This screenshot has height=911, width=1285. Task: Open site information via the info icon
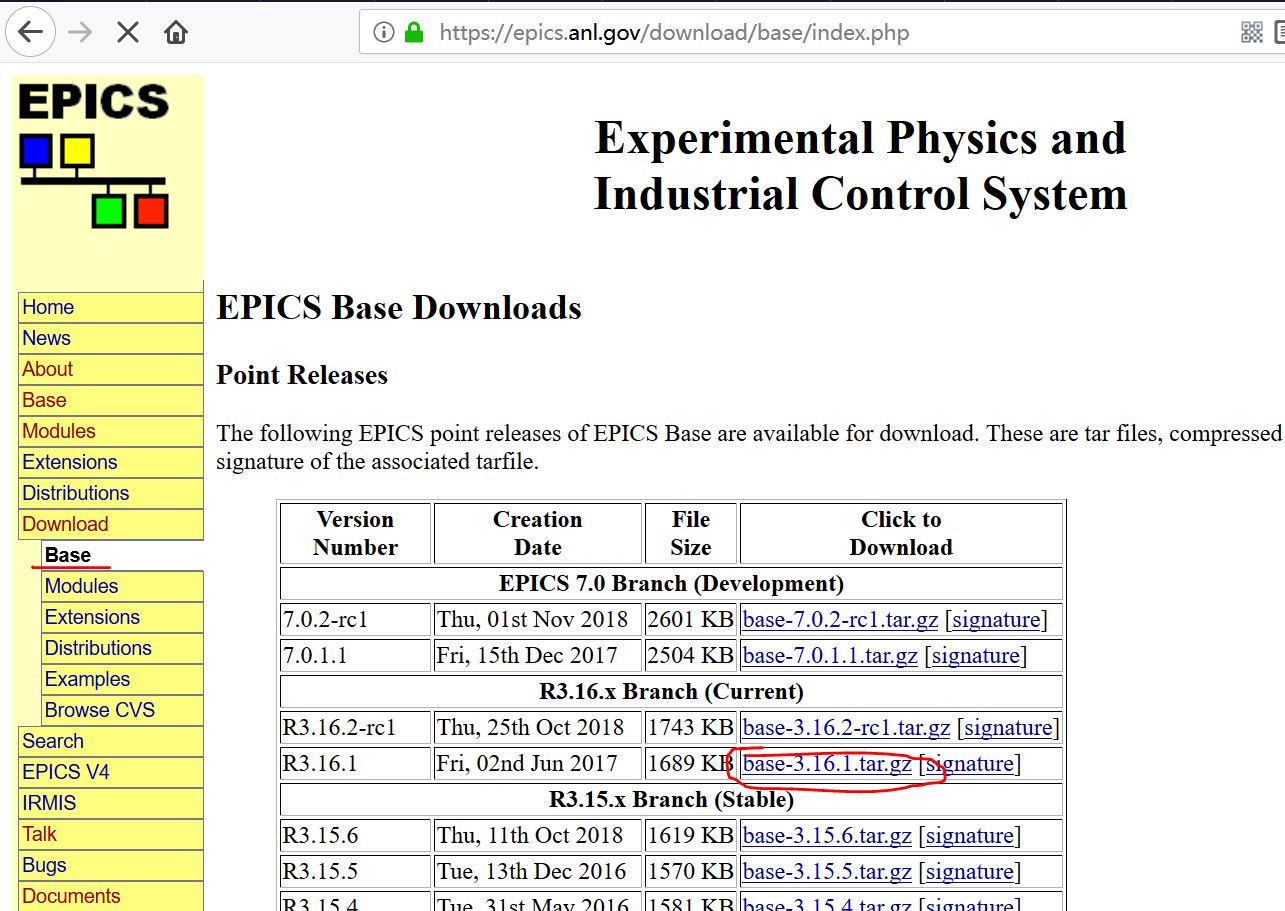click(384, 31)
